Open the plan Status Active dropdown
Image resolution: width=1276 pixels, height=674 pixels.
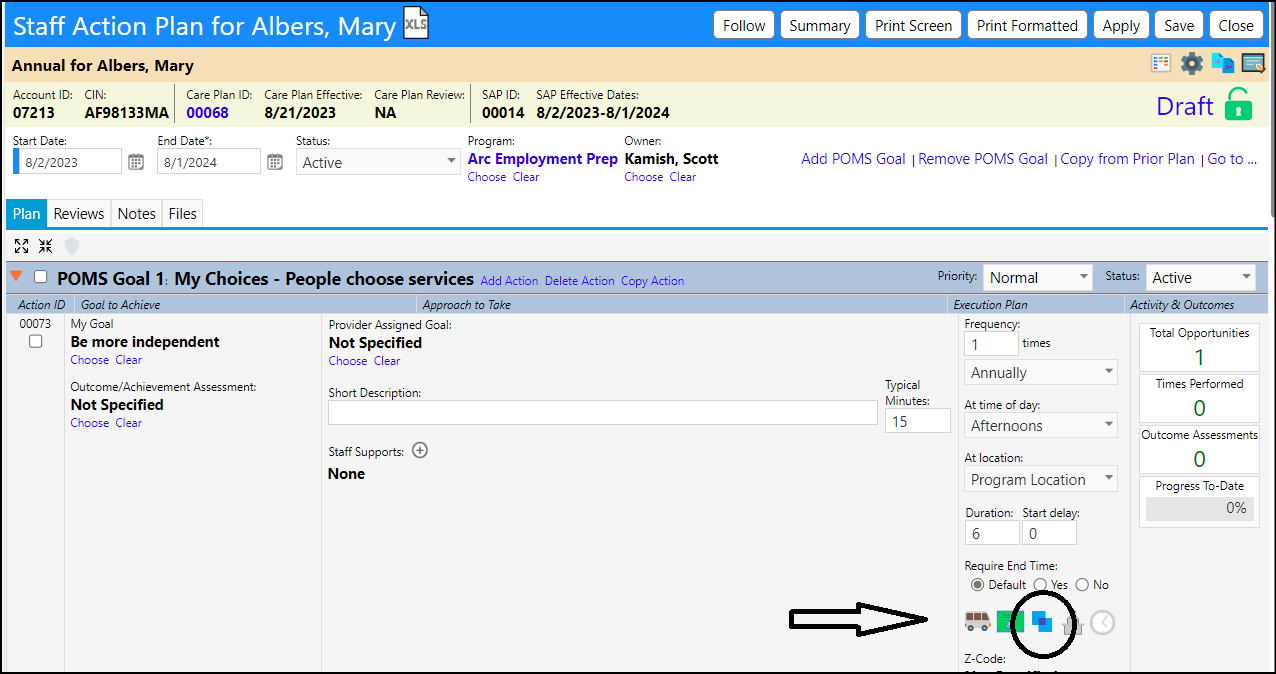[378, 162]
